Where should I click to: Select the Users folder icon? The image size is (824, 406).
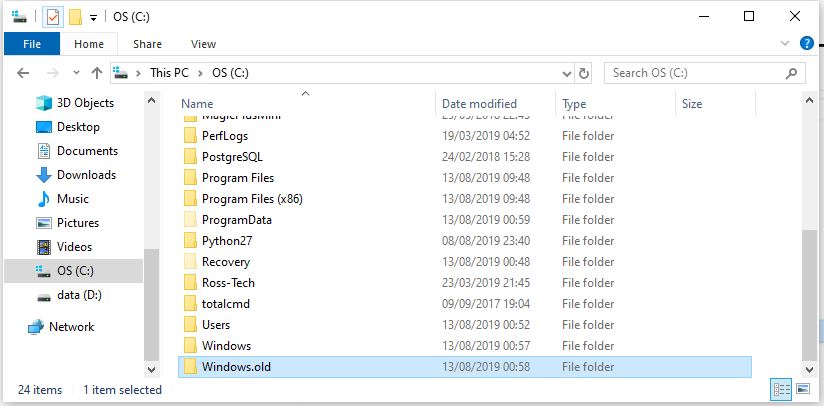[190, 325]
